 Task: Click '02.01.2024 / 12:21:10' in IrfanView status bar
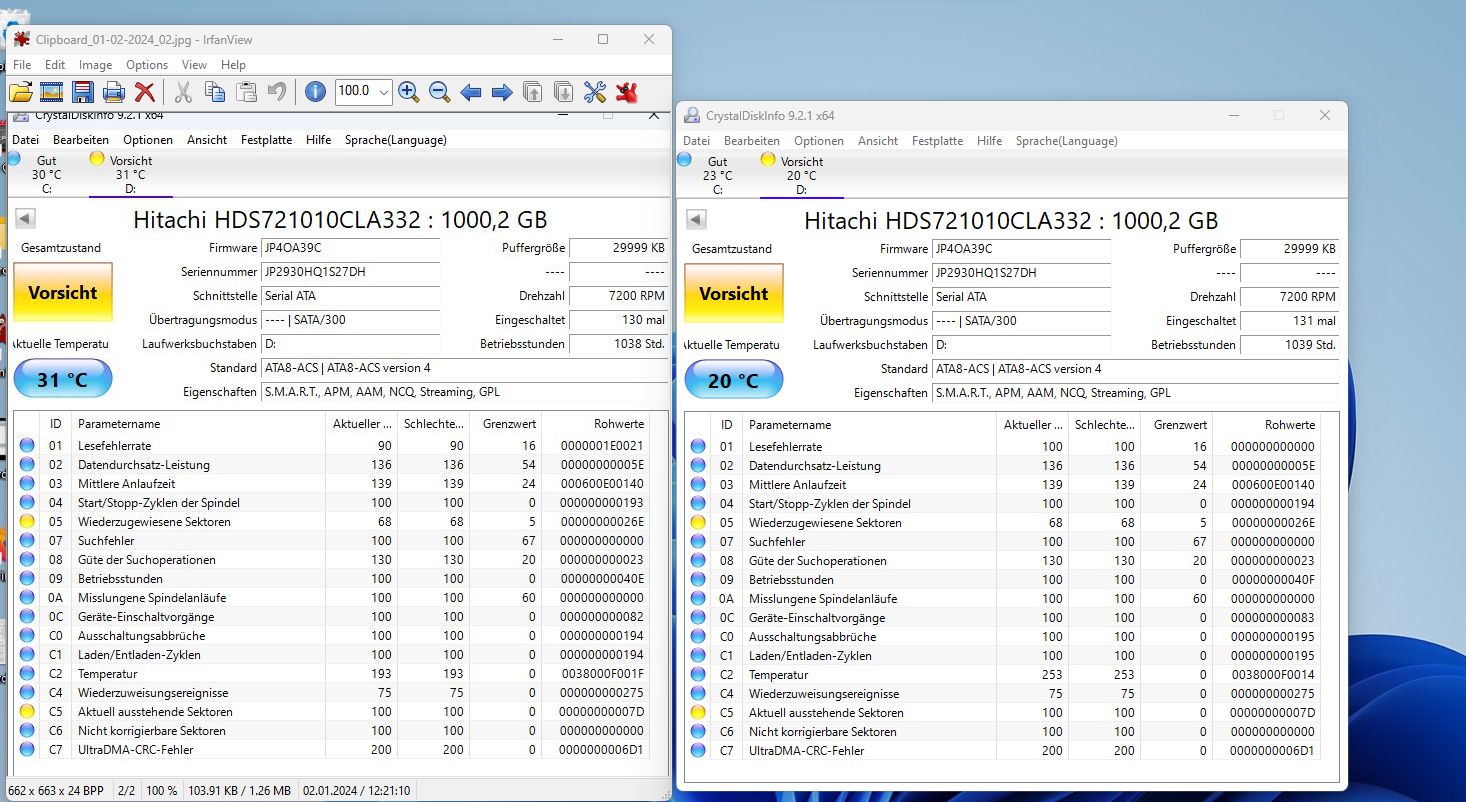pyautogui.click(x=357, y=791)
